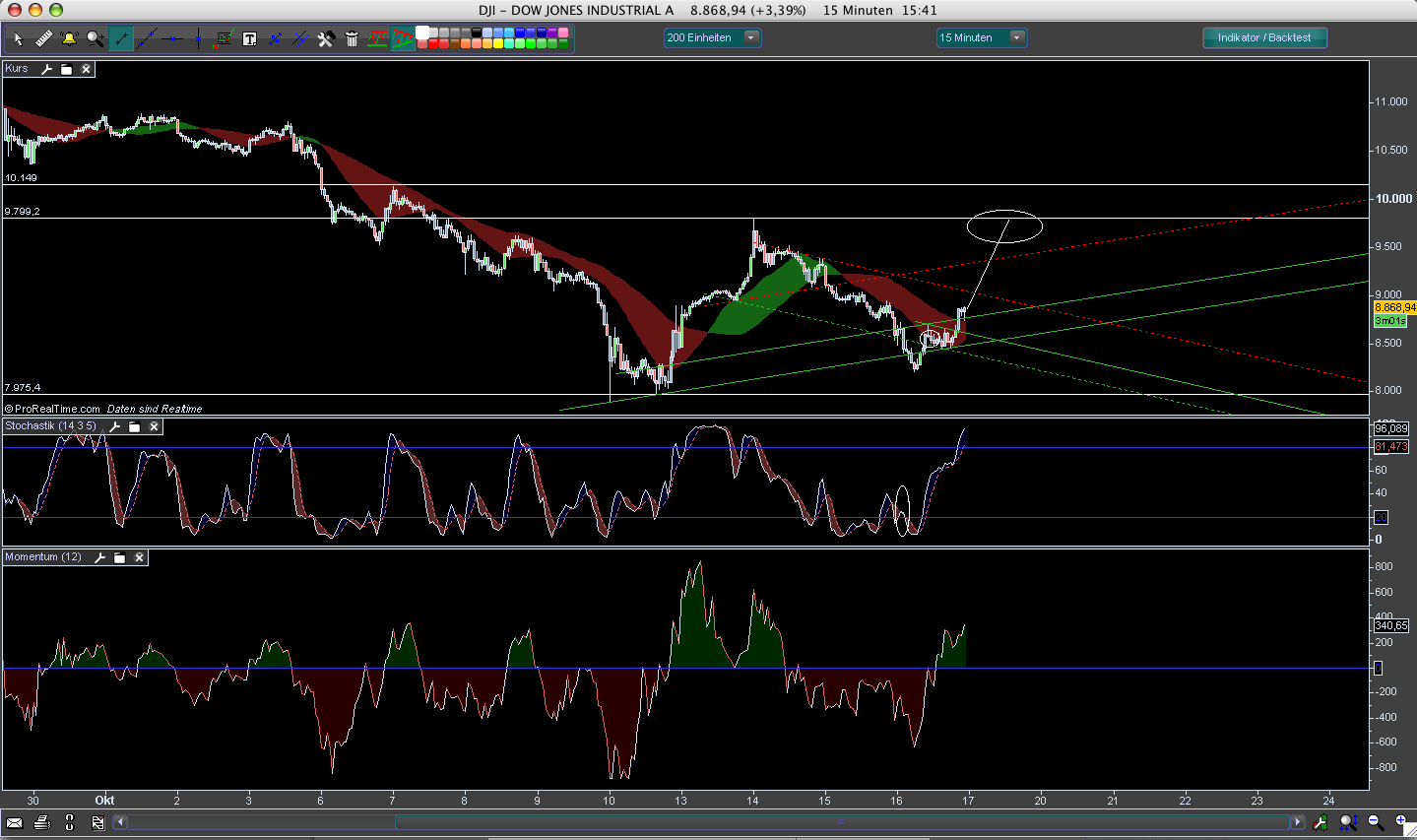Image resolution: width=1417 pixels, height=840 pixels.
Task: Click the printer icon in bottom bar
Action: [x=41, y=822]
